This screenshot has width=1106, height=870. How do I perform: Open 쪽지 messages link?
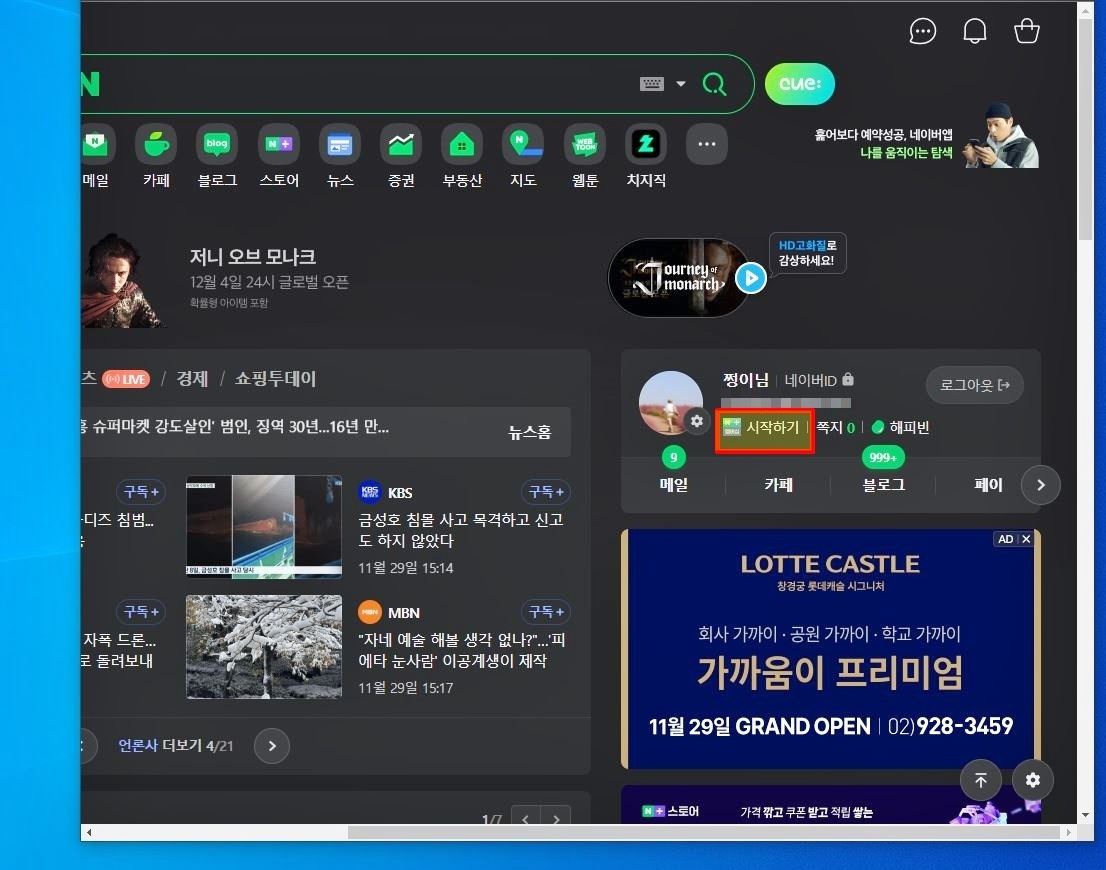836,428
